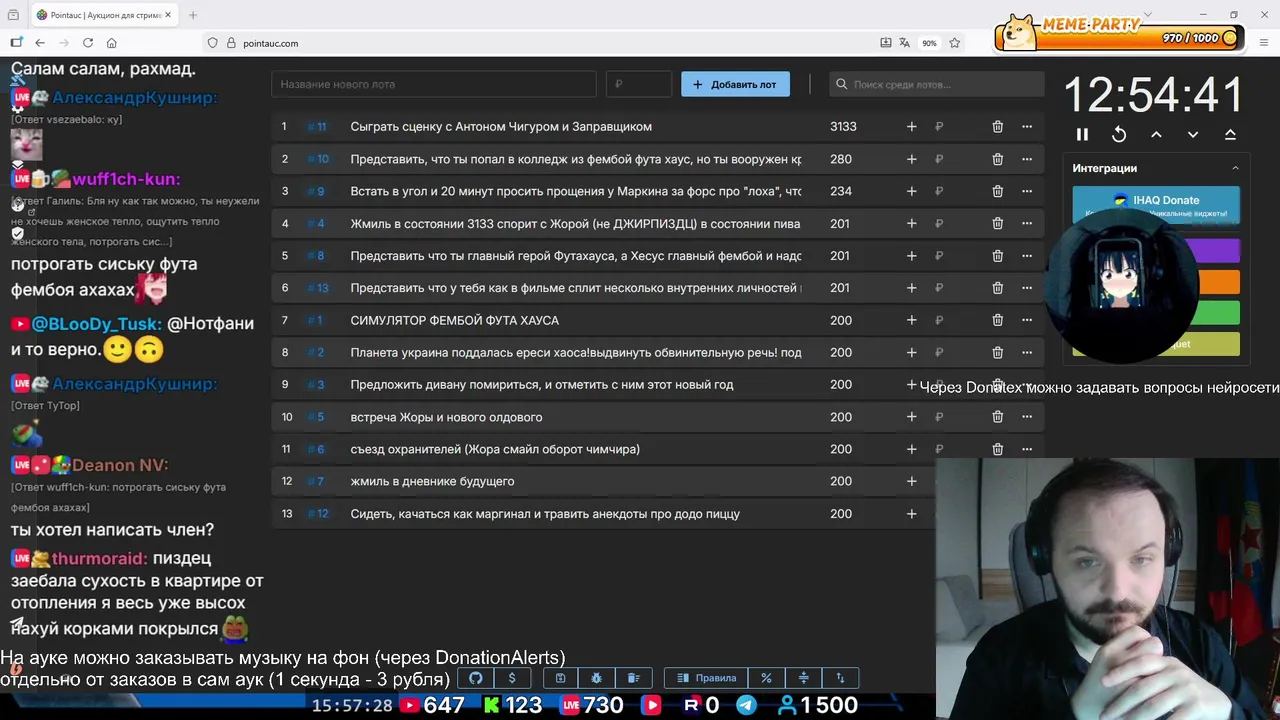
Task: Go back in the browser
Action: [40, 43]
